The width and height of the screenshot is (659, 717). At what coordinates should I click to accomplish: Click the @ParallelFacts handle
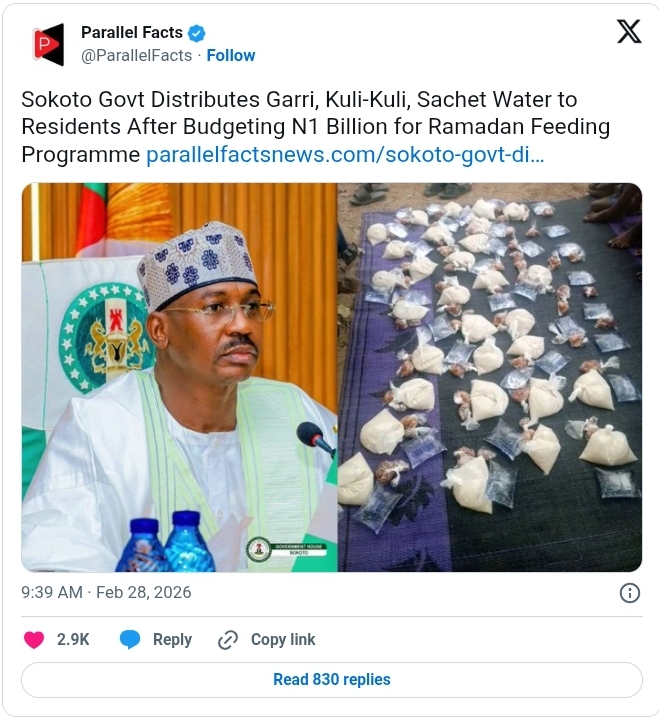(136, 56)
